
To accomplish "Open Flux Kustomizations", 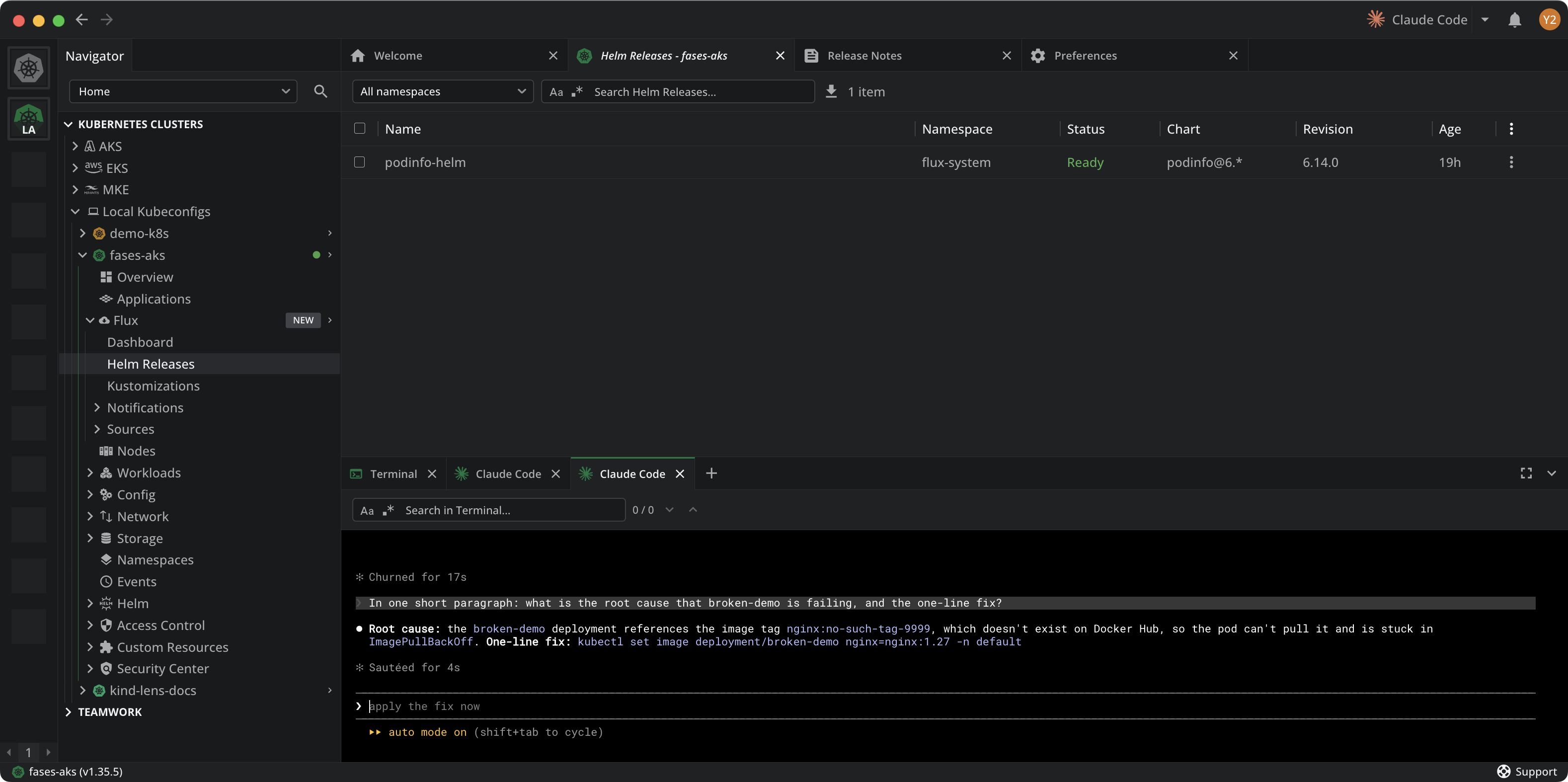I will click(154, 386).
